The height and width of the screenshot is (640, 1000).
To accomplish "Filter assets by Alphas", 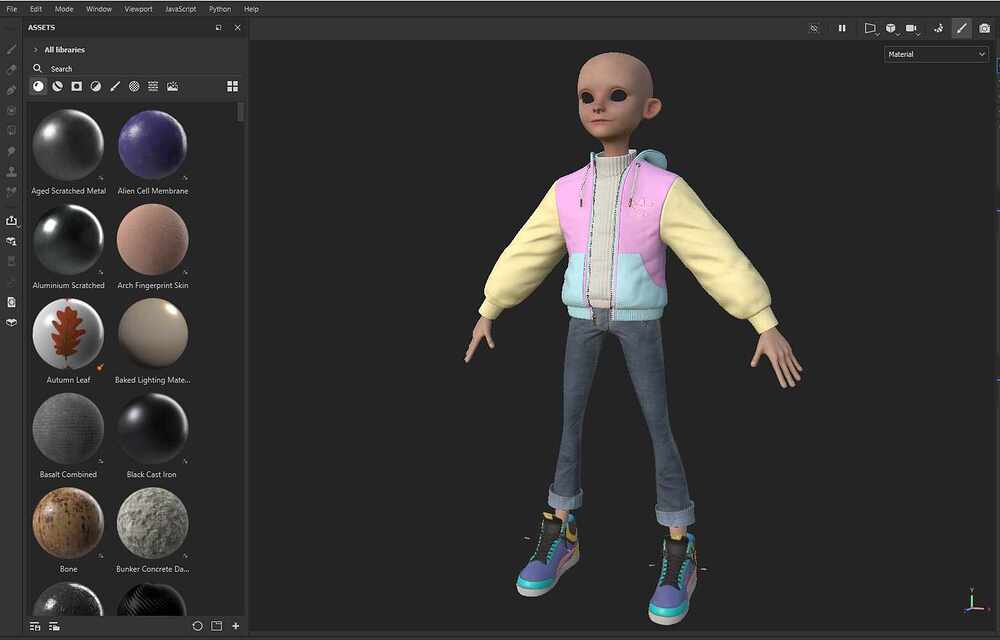I will pyautogui.click(x=134, y=86).
